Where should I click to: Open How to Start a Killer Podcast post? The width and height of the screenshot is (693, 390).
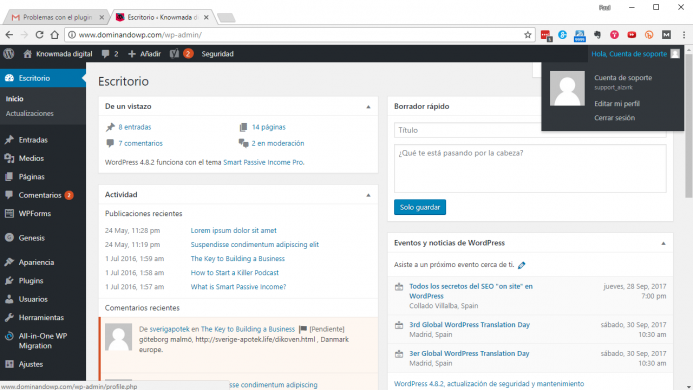tap(235, 273)
